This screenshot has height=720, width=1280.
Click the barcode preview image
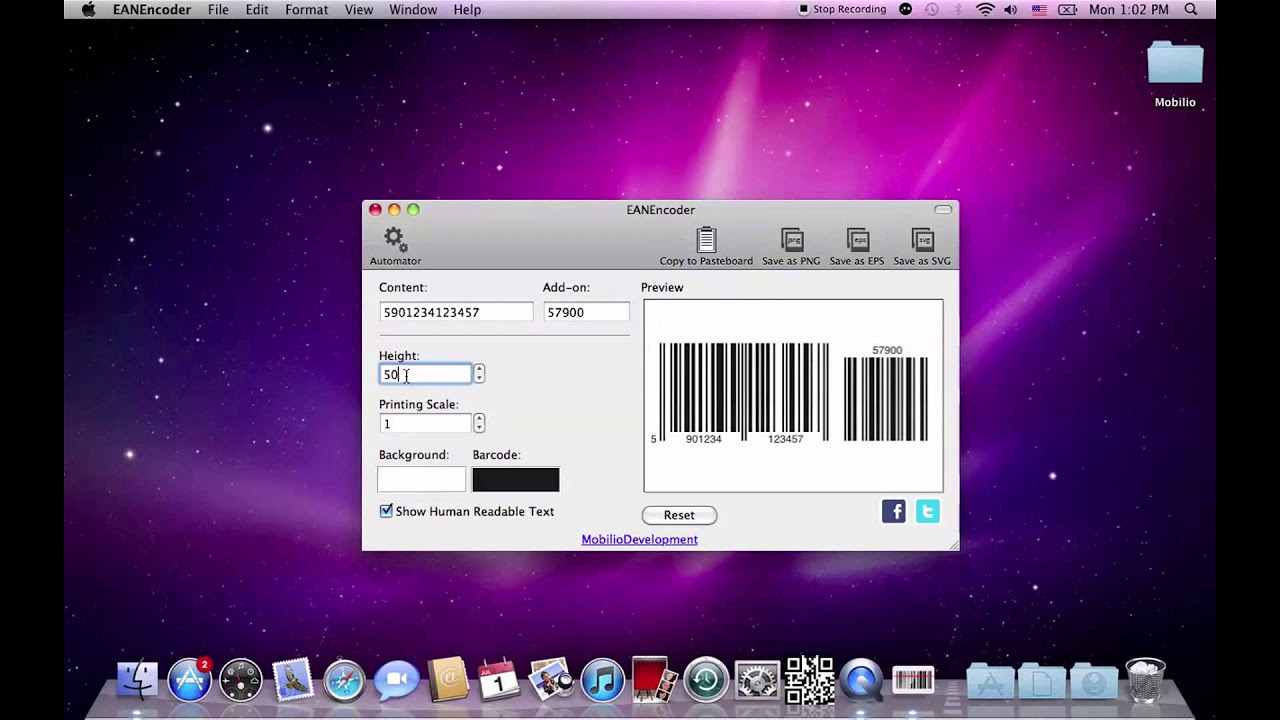click(793, 395)
